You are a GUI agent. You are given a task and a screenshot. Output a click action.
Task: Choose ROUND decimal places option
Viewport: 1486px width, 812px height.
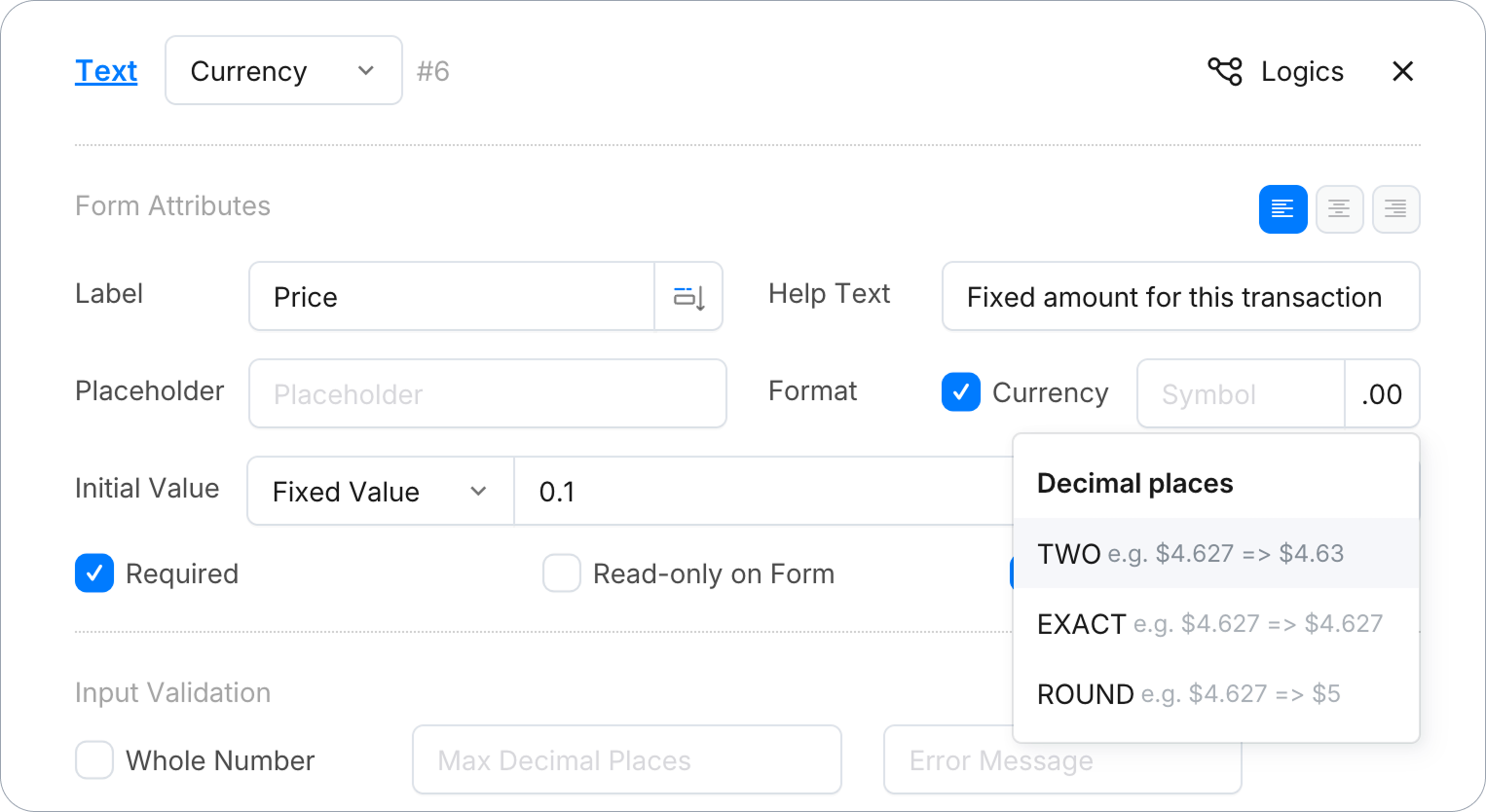tap(1216, 693)
